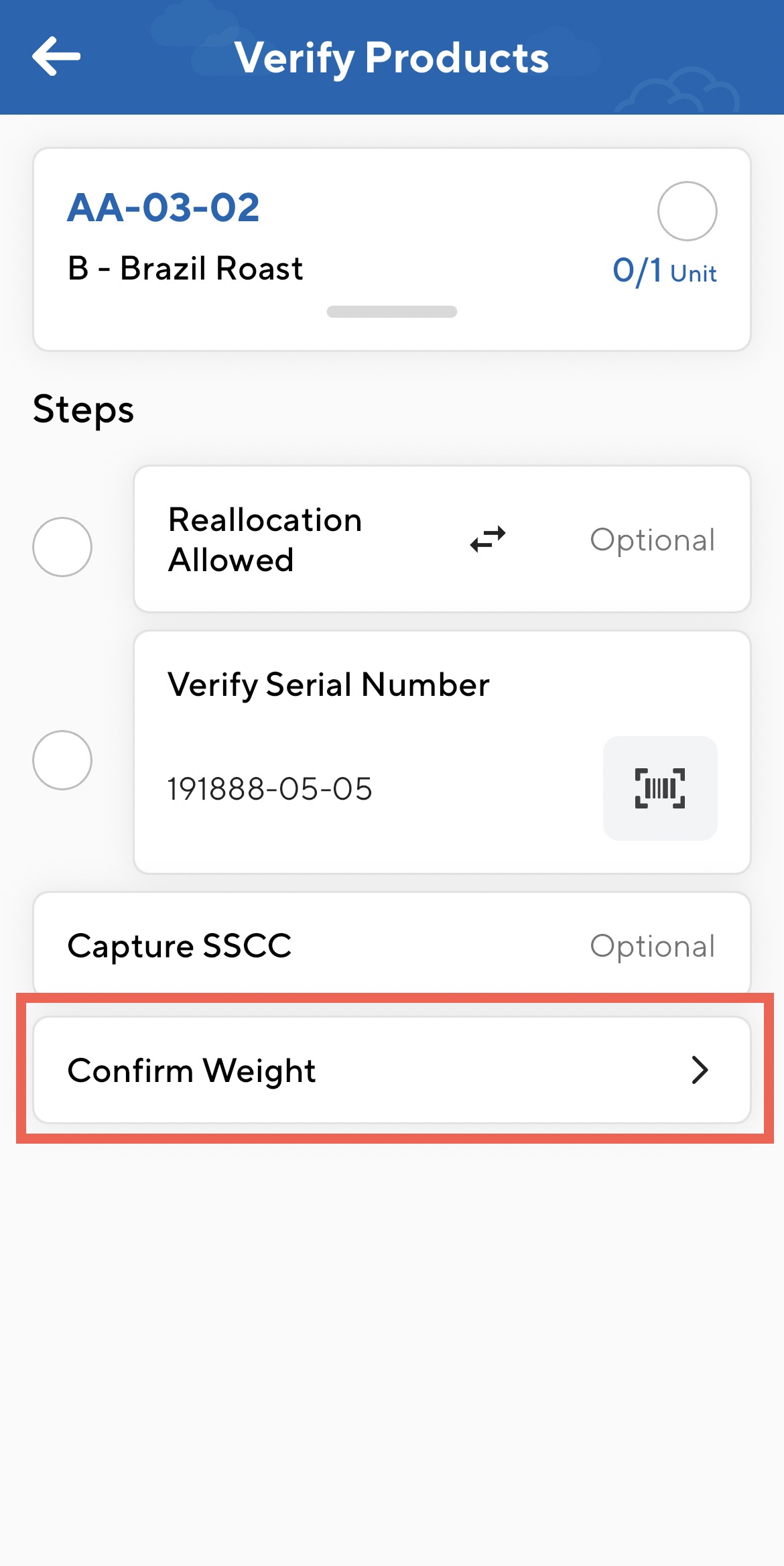The height and width of the screenshot is (1566, 784).
Task: Open Confirm Weight entry
Action: coord(192,1071)
